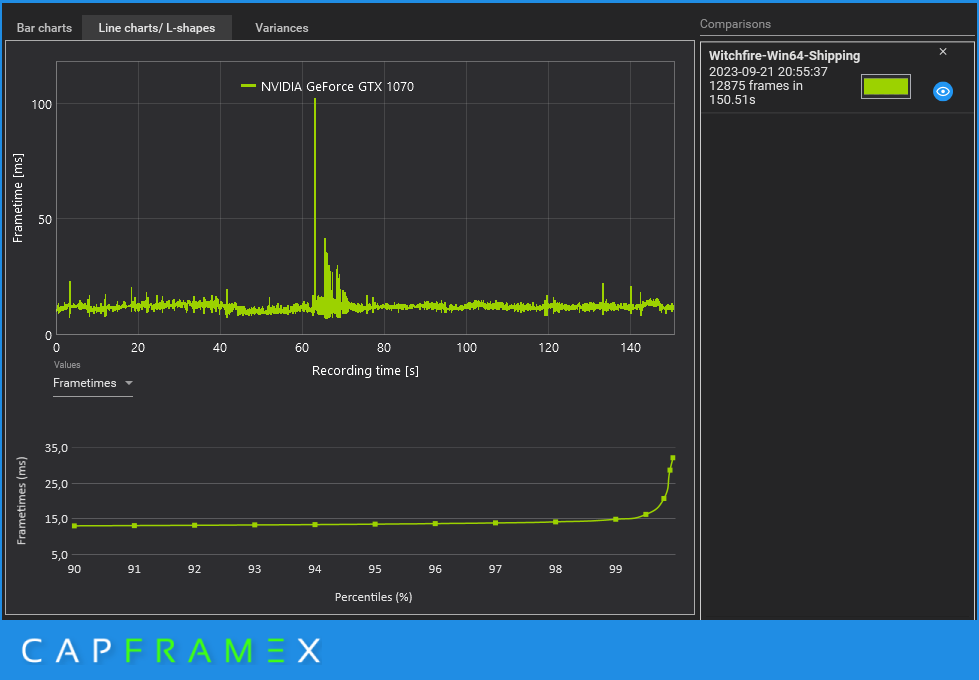The width and height of the screenshot is (979, 680).
Task: Open the Variances tab
Action: pos(282,28)
